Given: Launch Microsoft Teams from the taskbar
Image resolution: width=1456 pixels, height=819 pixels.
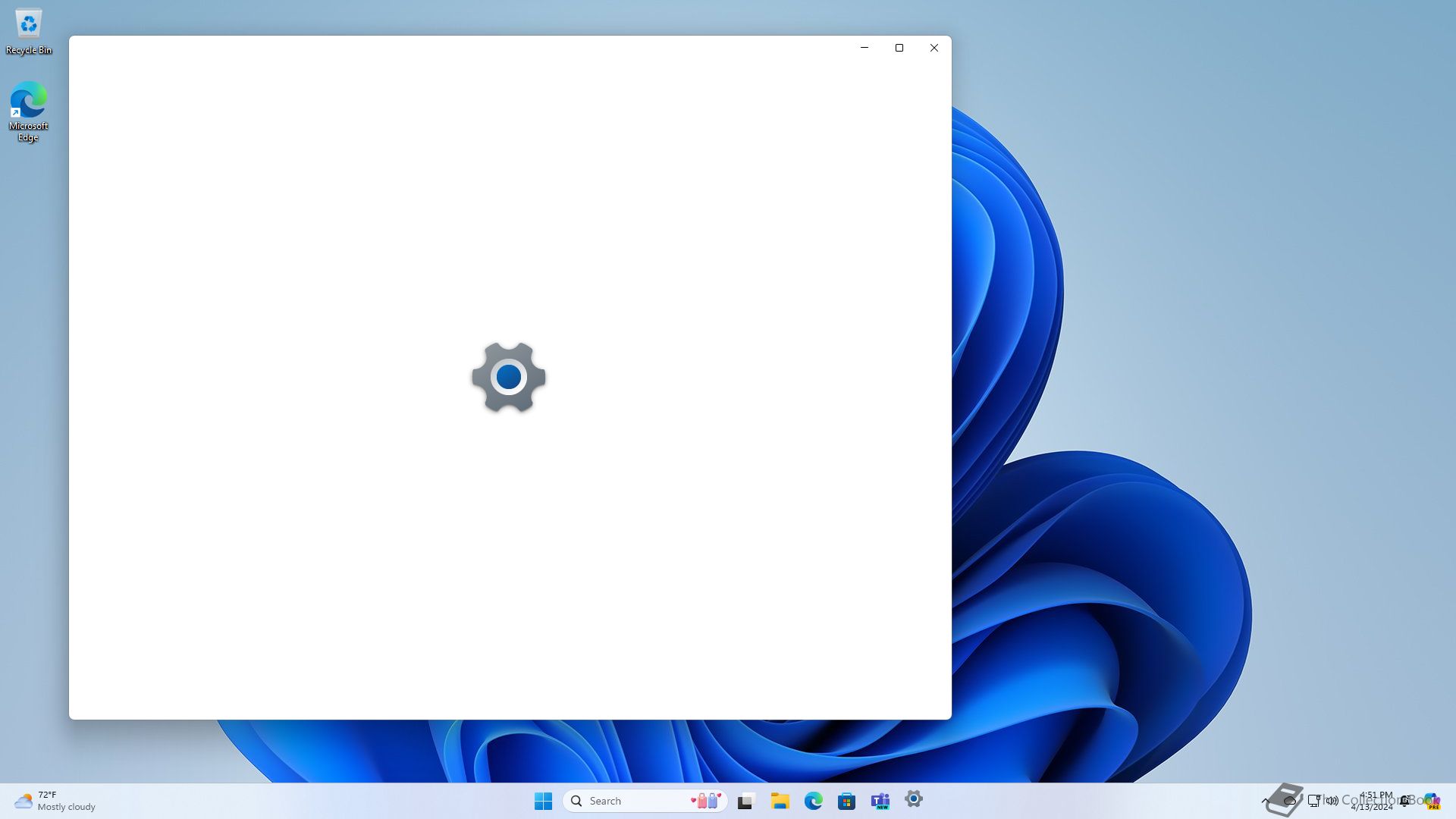Looking at the screenshot, I should [x=880, y=801].
